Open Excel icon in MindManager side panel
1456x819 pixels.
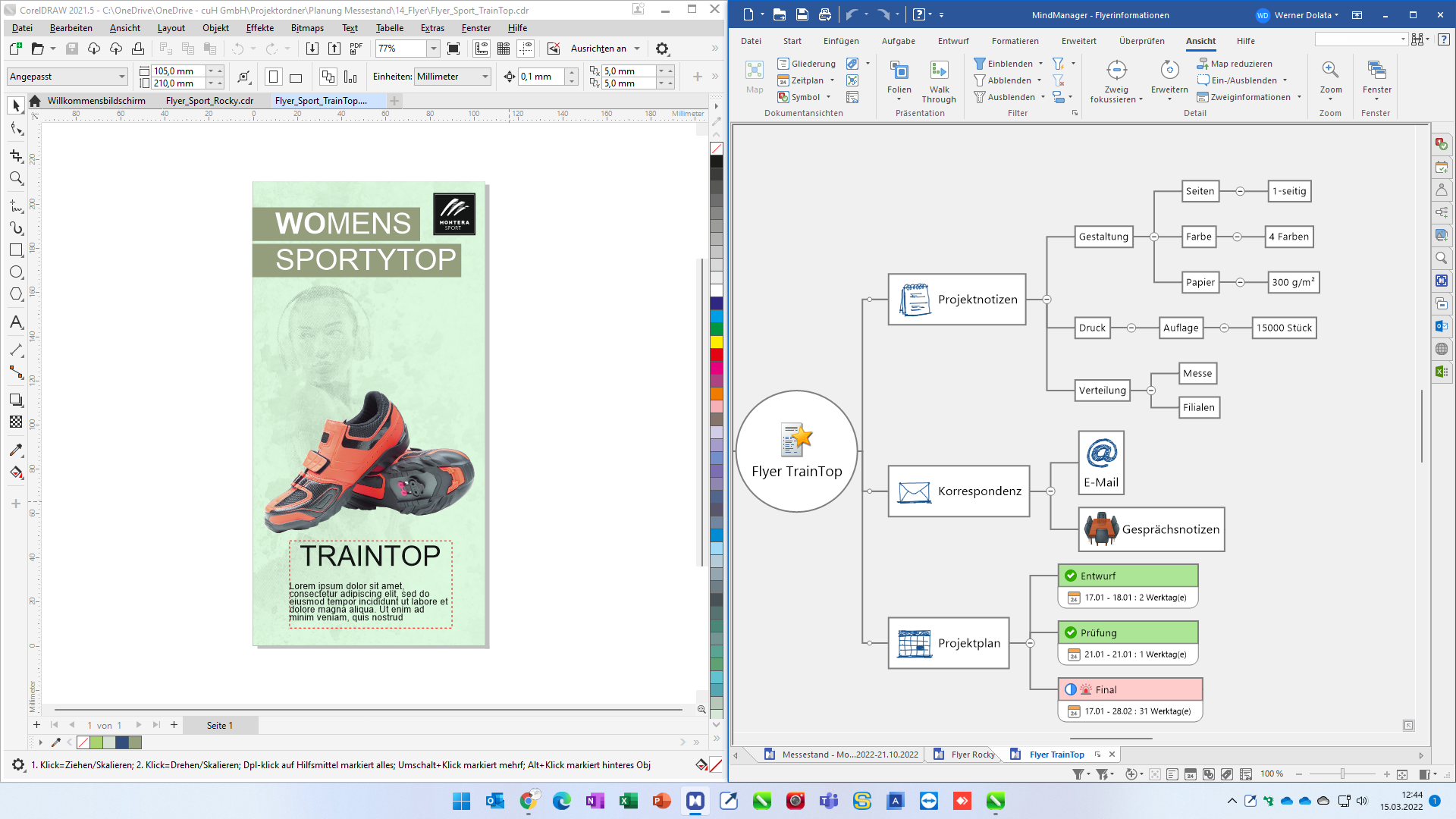click(x=1441, y=372)
